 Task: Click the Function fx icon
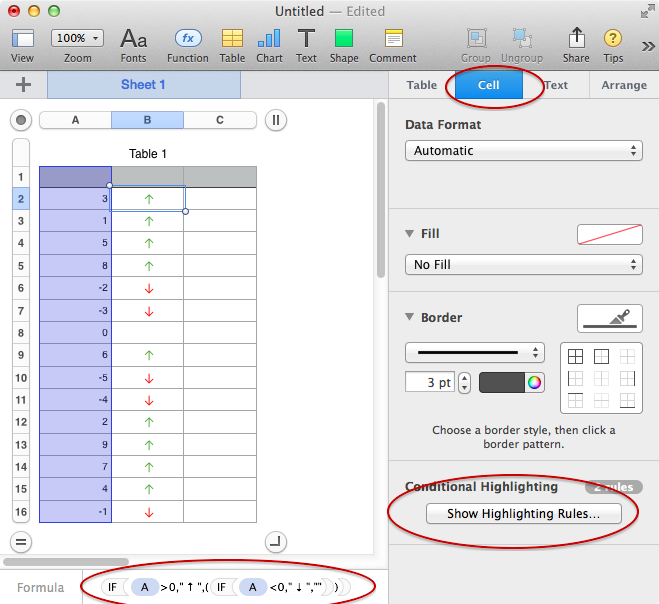(x=188, y=38)
